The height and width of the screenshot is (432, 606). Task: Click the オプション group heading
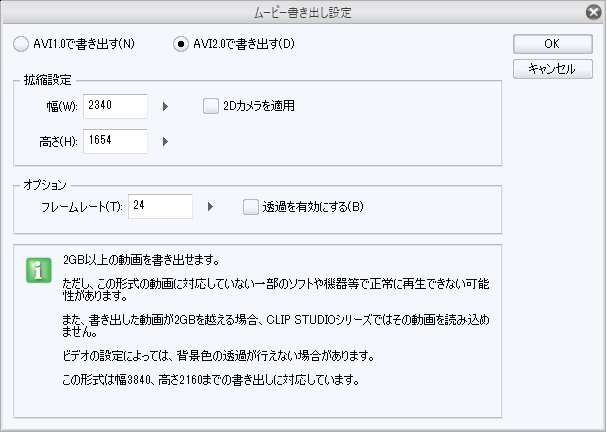click(45, 185)
